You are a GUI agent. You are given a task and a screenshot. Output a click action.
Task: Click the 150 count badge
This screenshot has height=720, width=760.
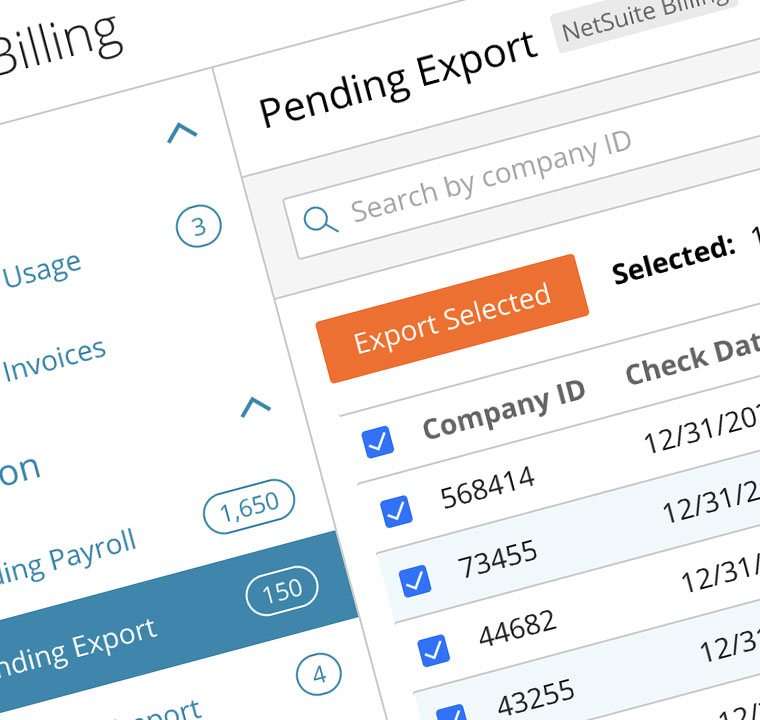click(x=282, y=591)
